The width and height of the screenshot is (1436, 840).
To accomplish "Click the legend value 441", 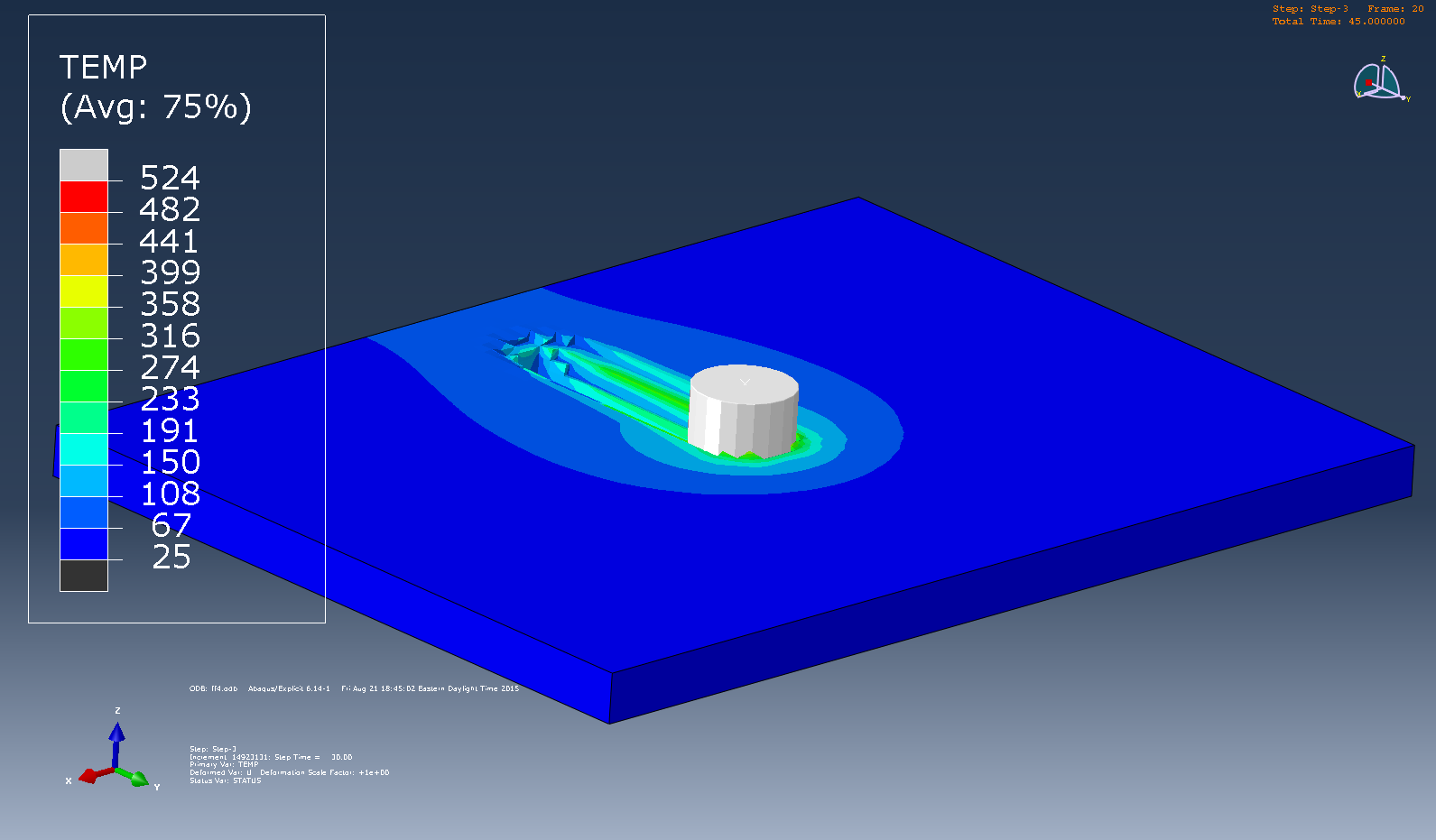I will (x=169, y=241).
